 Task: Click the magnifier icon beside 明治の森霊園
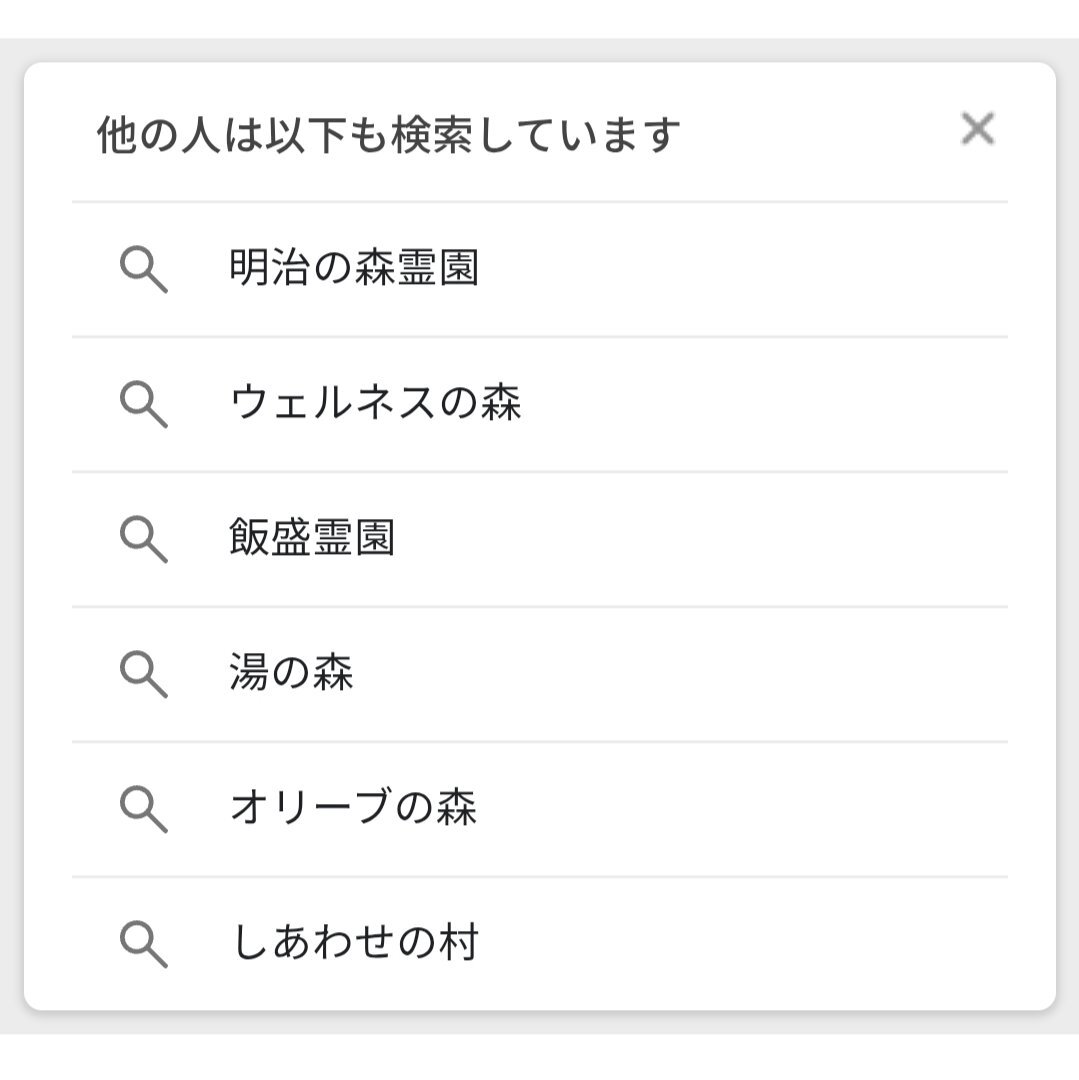pyautogui.click(x=144, y=269)
